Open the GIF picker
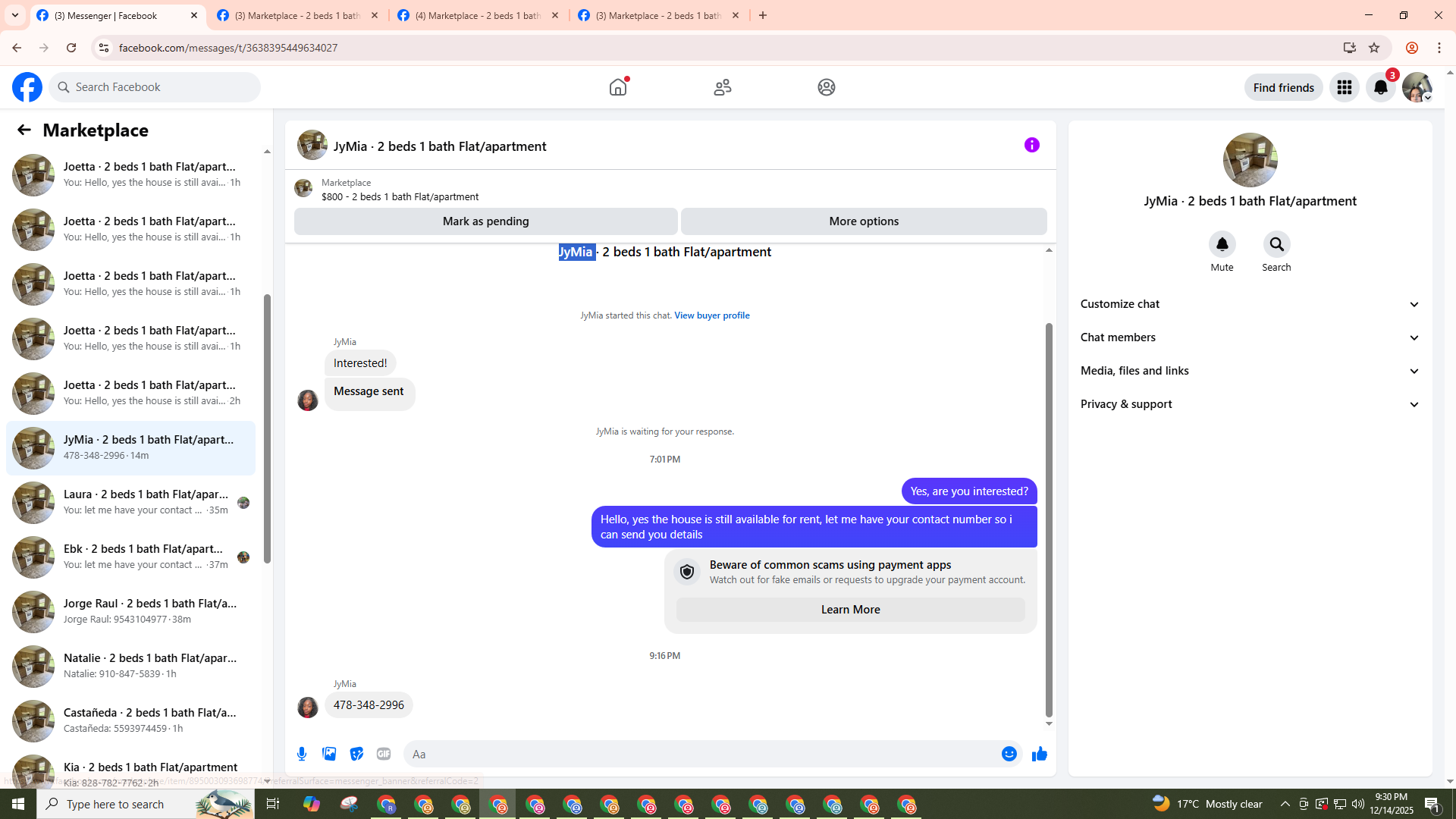1456x819 pixels. [x=384, y=754]
